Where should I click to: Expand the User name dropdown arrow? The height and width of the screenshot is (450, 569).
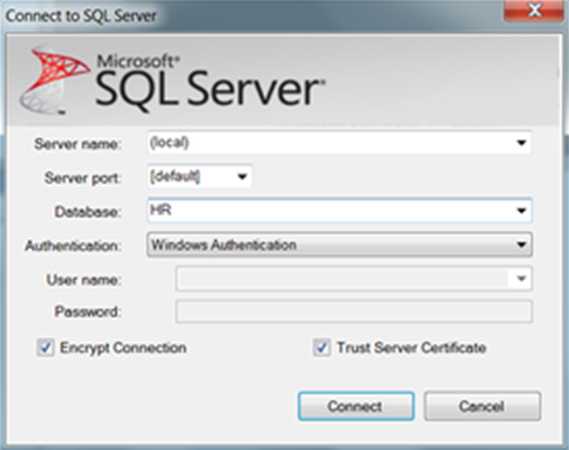click(x=521, y=279)
